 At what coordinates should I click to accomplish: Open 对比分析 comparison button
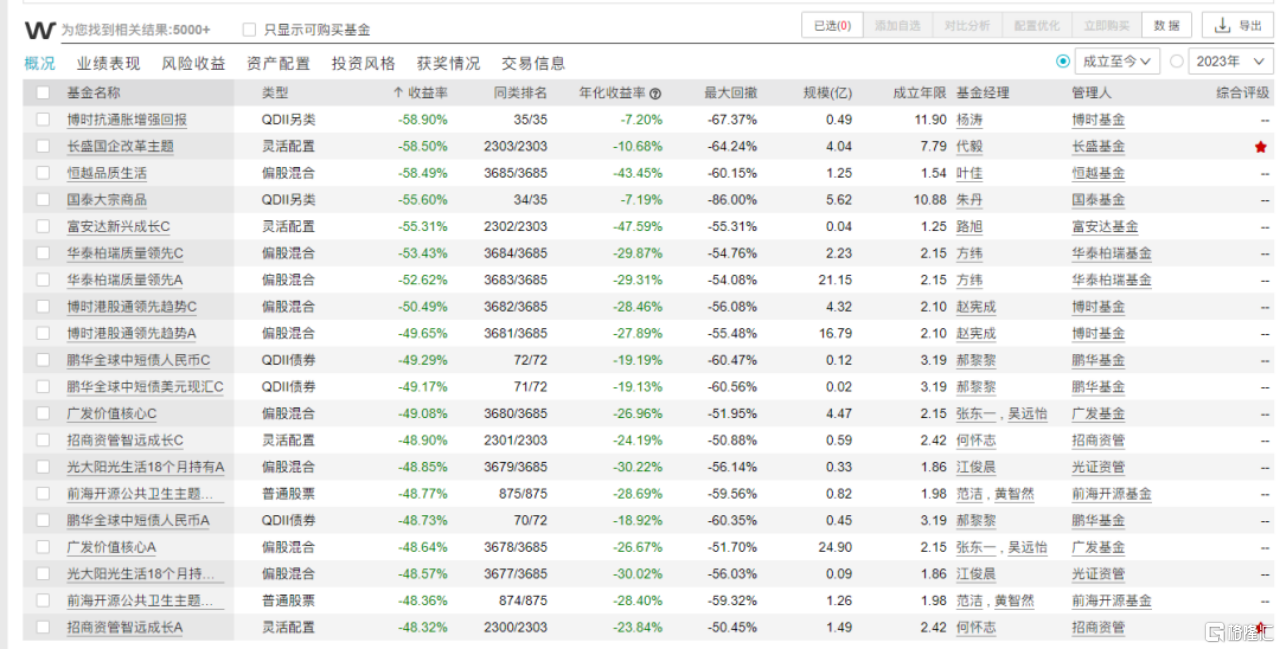pos(967,26)
